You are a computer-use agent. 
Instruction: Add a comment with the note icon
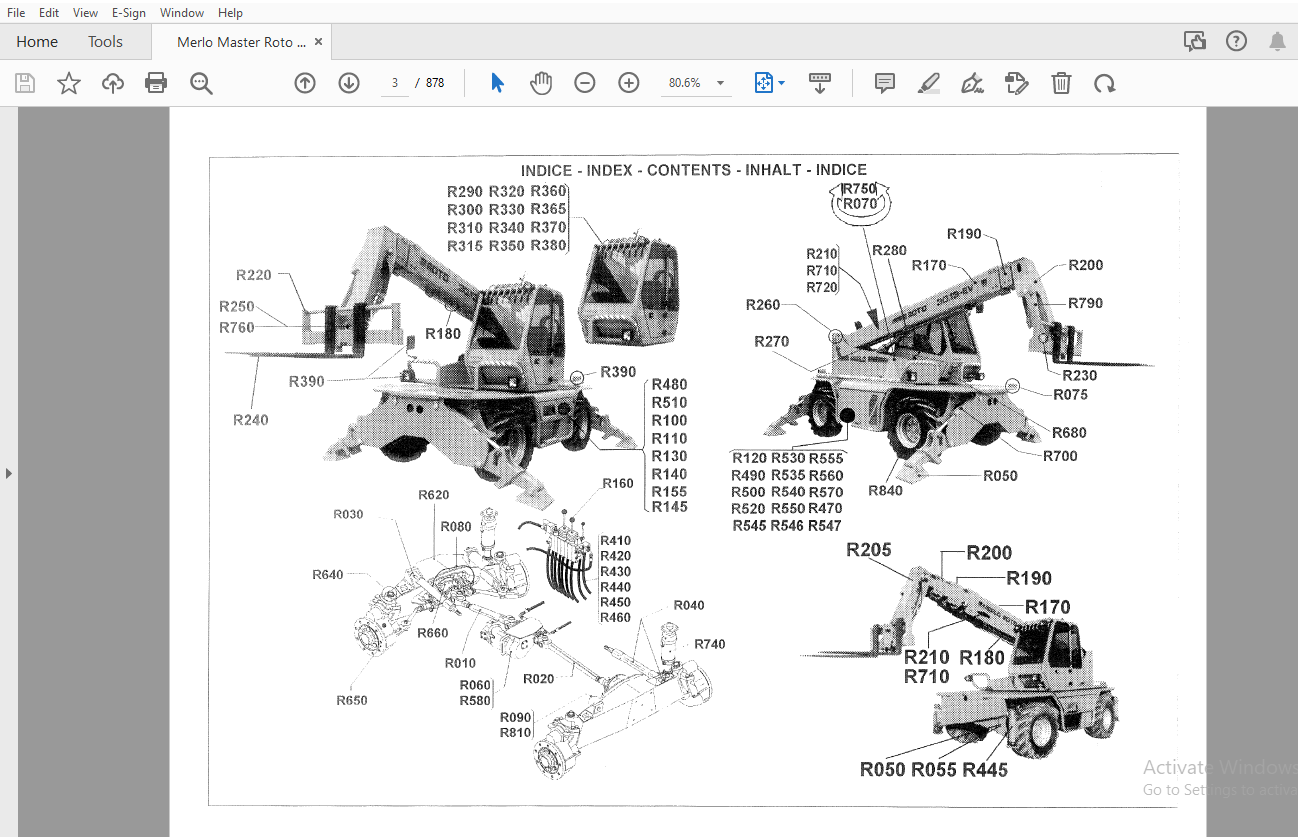click(x=885, y=83)
